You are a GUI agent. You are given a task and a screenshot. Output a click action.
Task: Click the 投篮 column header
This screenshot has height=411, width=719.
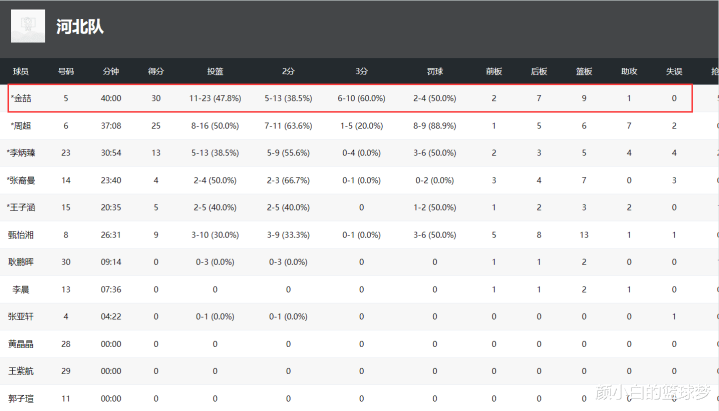(215, 72)
